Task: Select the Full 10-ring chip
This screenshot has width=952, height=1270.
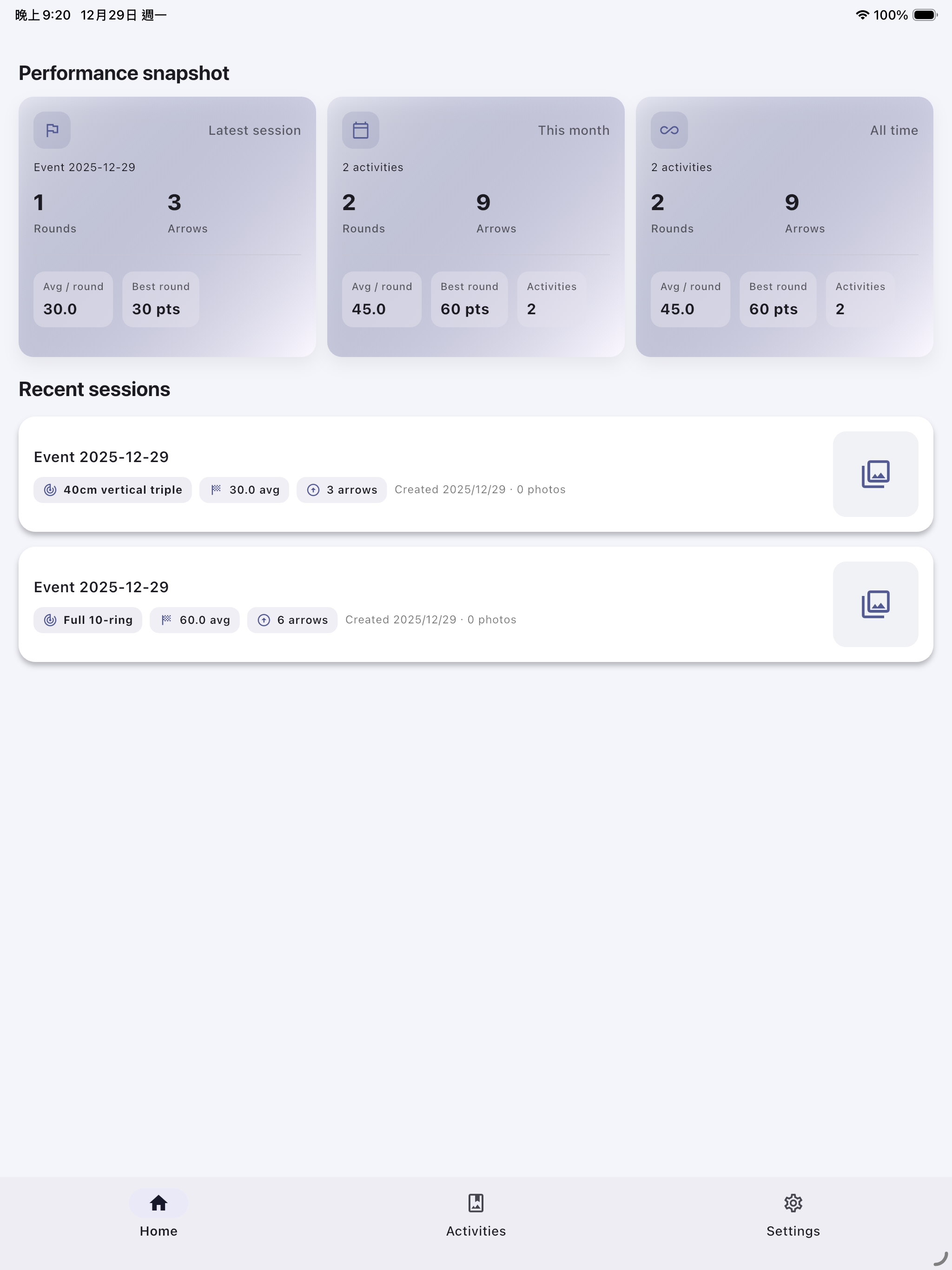Action: 88,620
